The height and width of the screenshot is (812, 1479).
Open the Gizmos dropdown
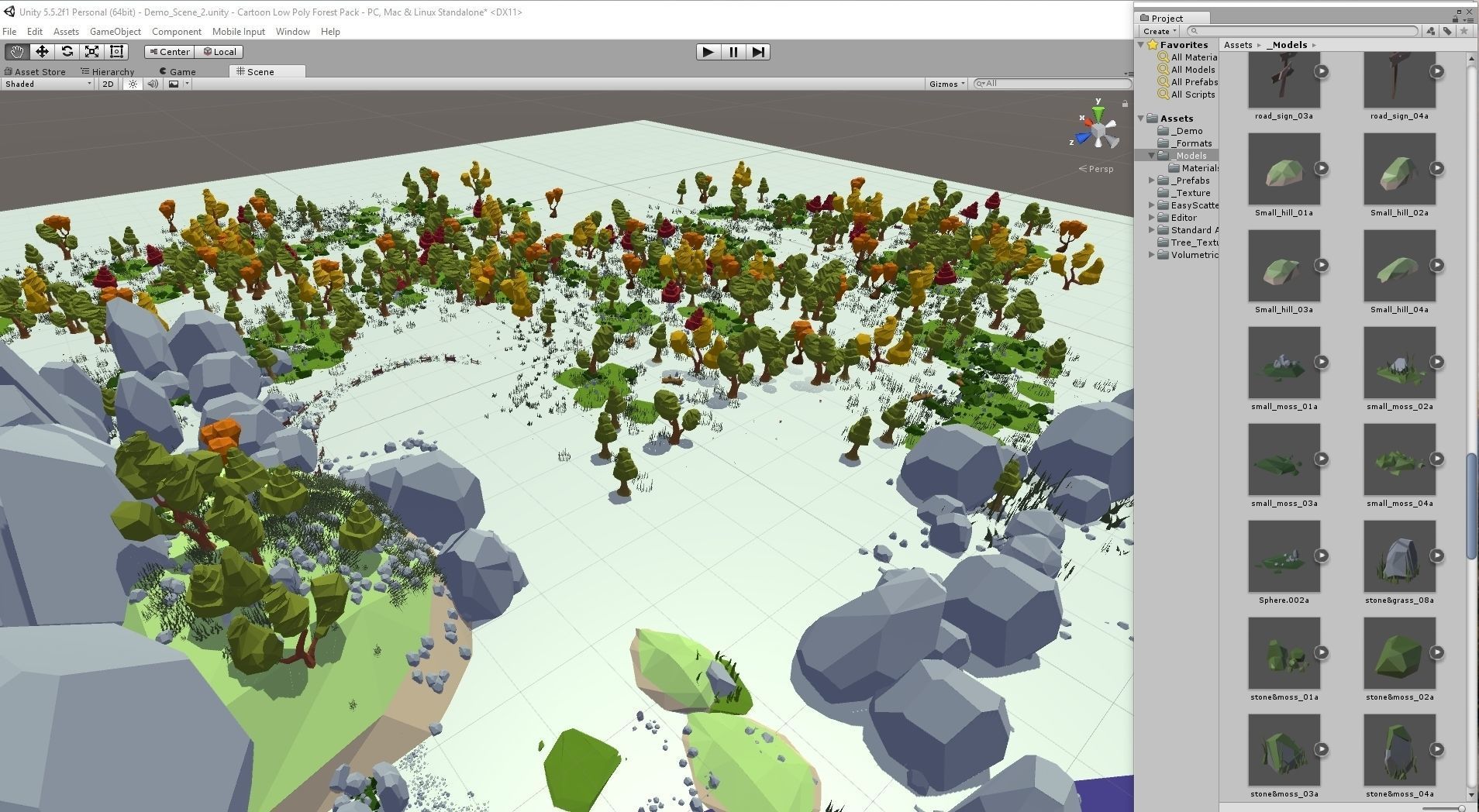(946, 84)
